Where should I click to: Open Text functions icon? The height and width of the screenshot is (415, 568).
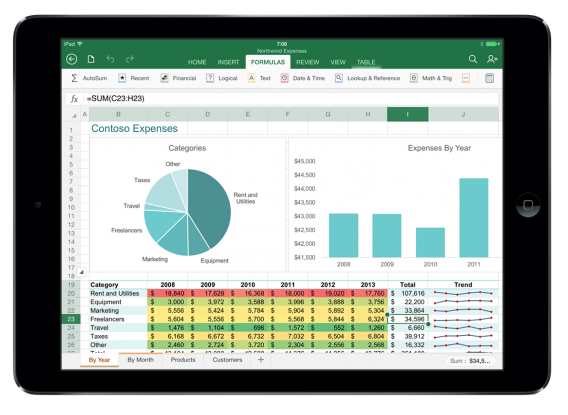(x=251, y=78)
